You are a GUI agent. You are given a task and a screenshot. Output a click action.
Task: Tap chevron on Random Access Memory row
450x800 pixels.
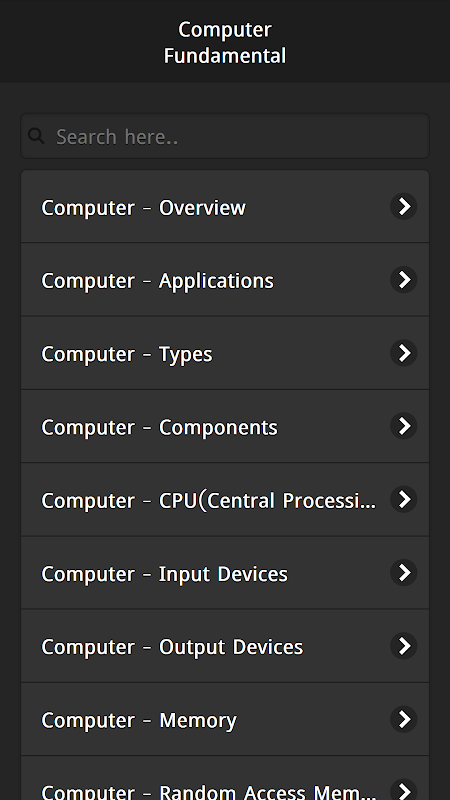click(x=404, y=790)
